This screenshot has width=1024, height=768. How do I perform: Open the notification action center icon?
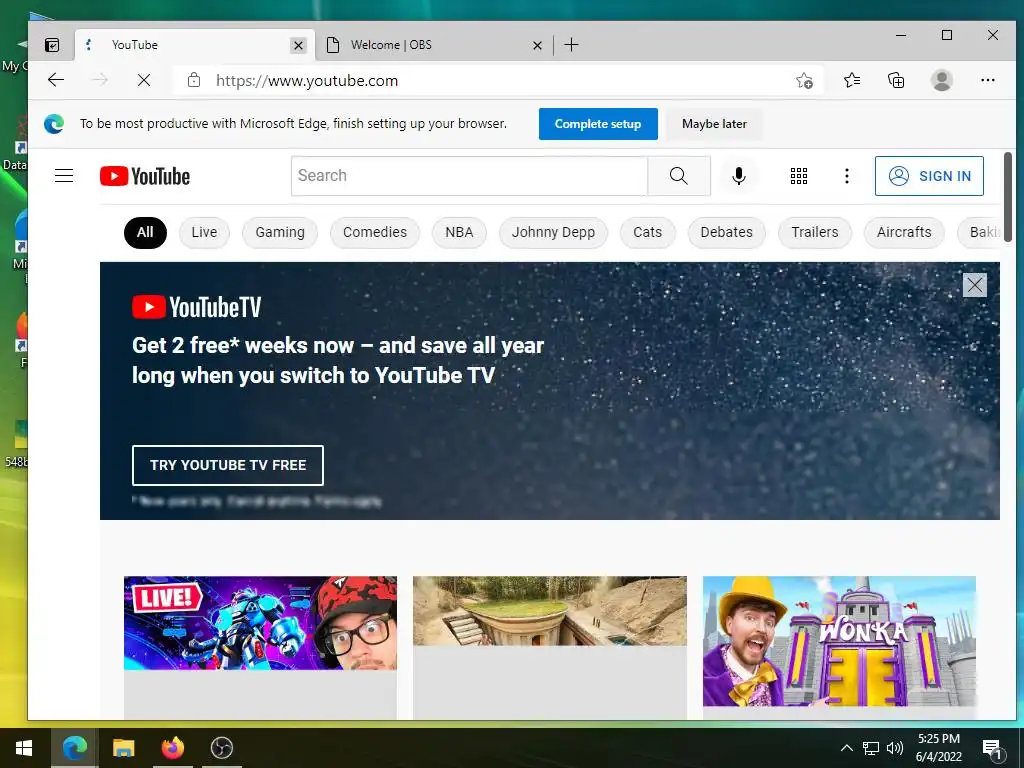click(x=992, y=748)
